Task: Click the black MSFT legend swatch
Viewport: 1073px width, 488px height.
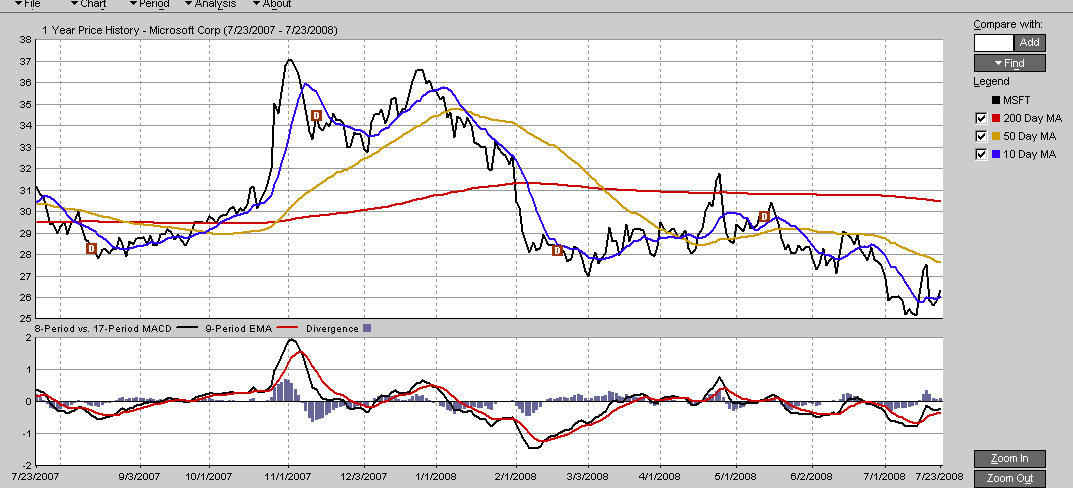Action: (996, 101)
